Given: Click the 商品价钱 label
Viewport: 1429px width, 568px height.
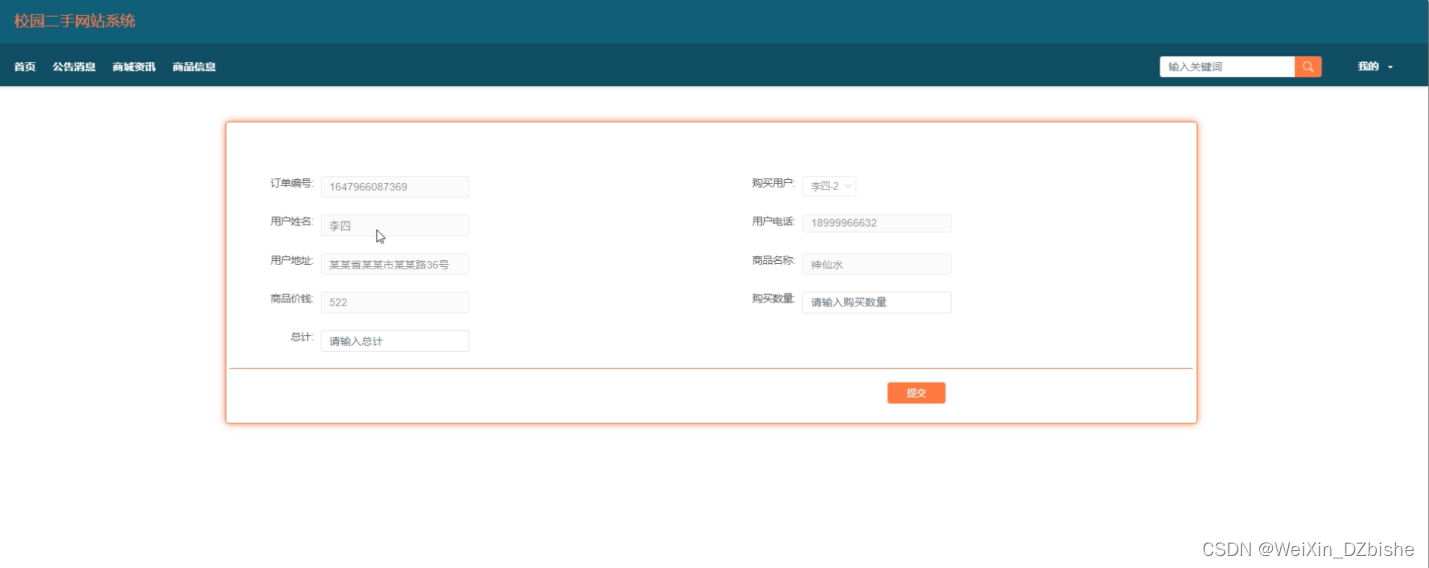Looking at the screenshot, I should tap(291, 299).
